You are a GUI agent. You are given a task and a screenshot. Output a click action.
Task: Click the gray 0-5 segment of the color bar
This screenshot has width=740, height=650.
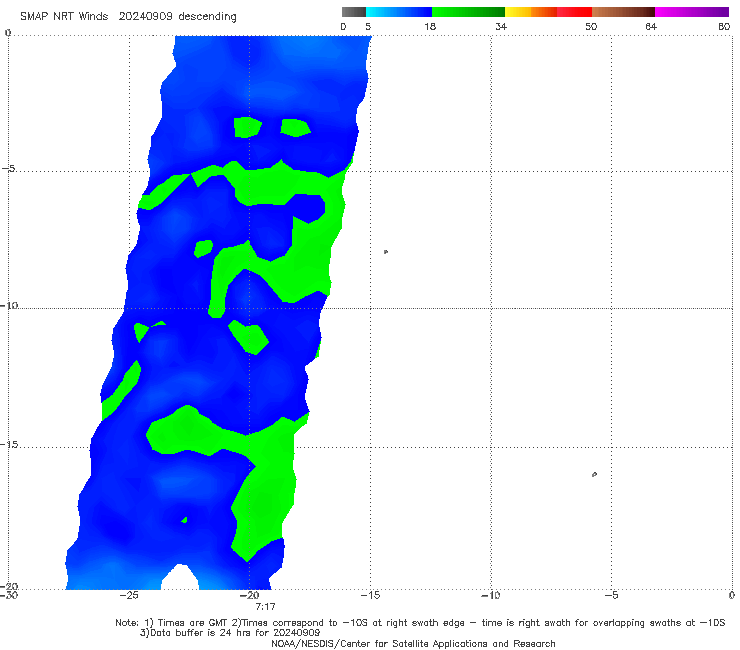click(353, 12)
